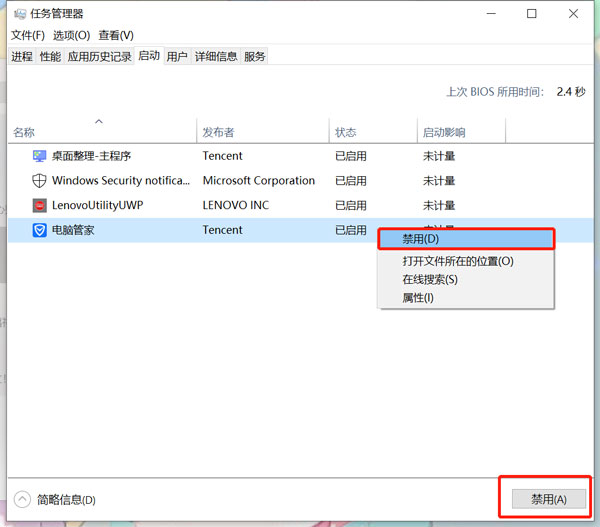This screenshot has height=527, width=600.
Task: Click the LenovoUtilityUWP red icon
Action: coord(39,205)
